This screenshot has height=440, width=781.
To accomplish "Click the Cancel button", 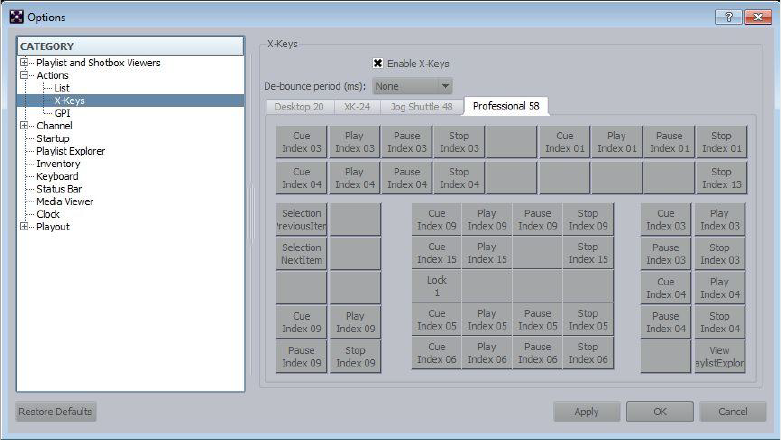I will (x=733, y=412).
